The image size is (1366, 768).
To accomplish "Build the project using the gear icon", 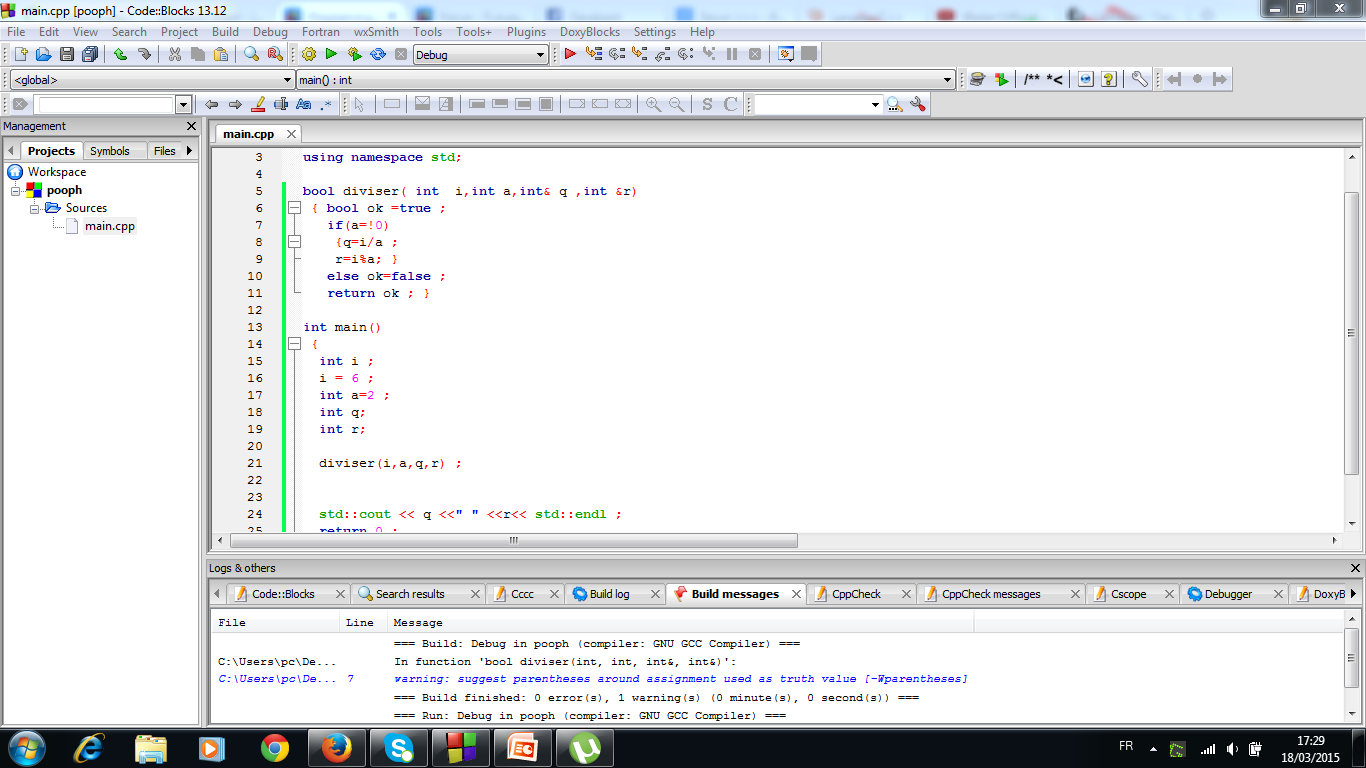I will pyautogui.click(x=310, y=54).
